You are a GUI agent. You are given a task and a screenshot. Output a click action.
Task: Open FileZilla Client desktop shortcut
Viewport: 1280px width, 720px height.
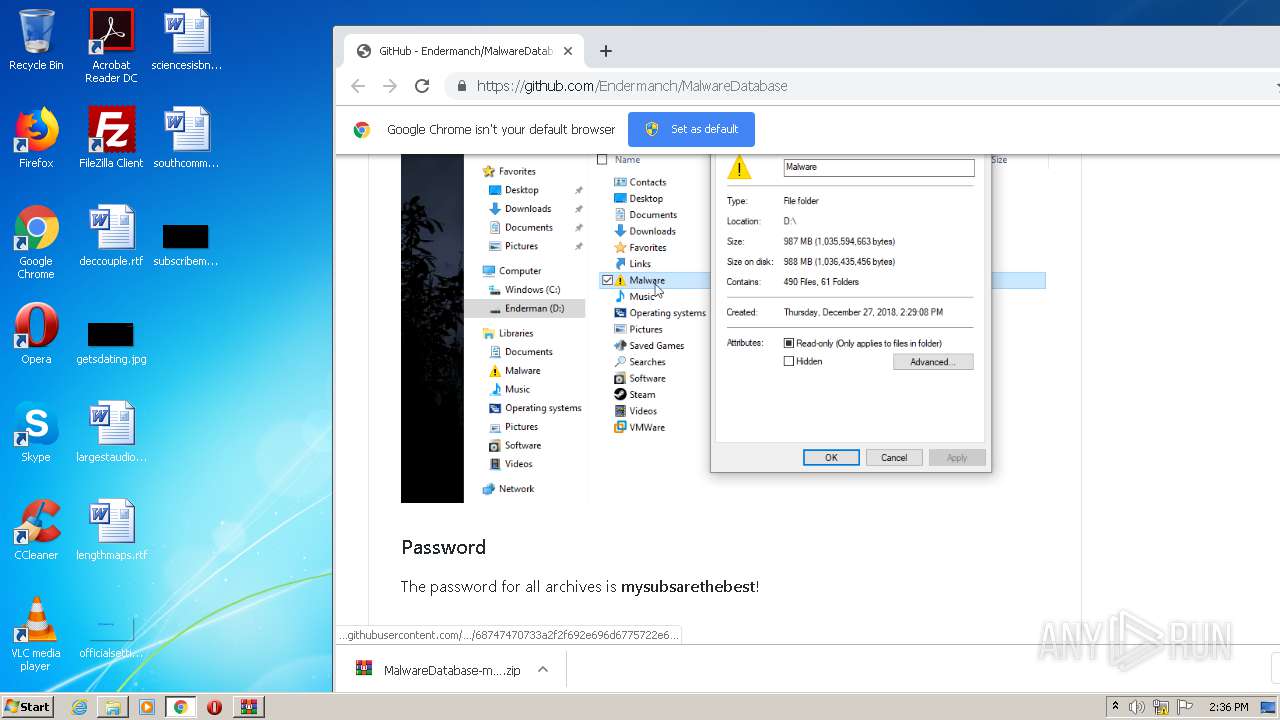(111, 138)
